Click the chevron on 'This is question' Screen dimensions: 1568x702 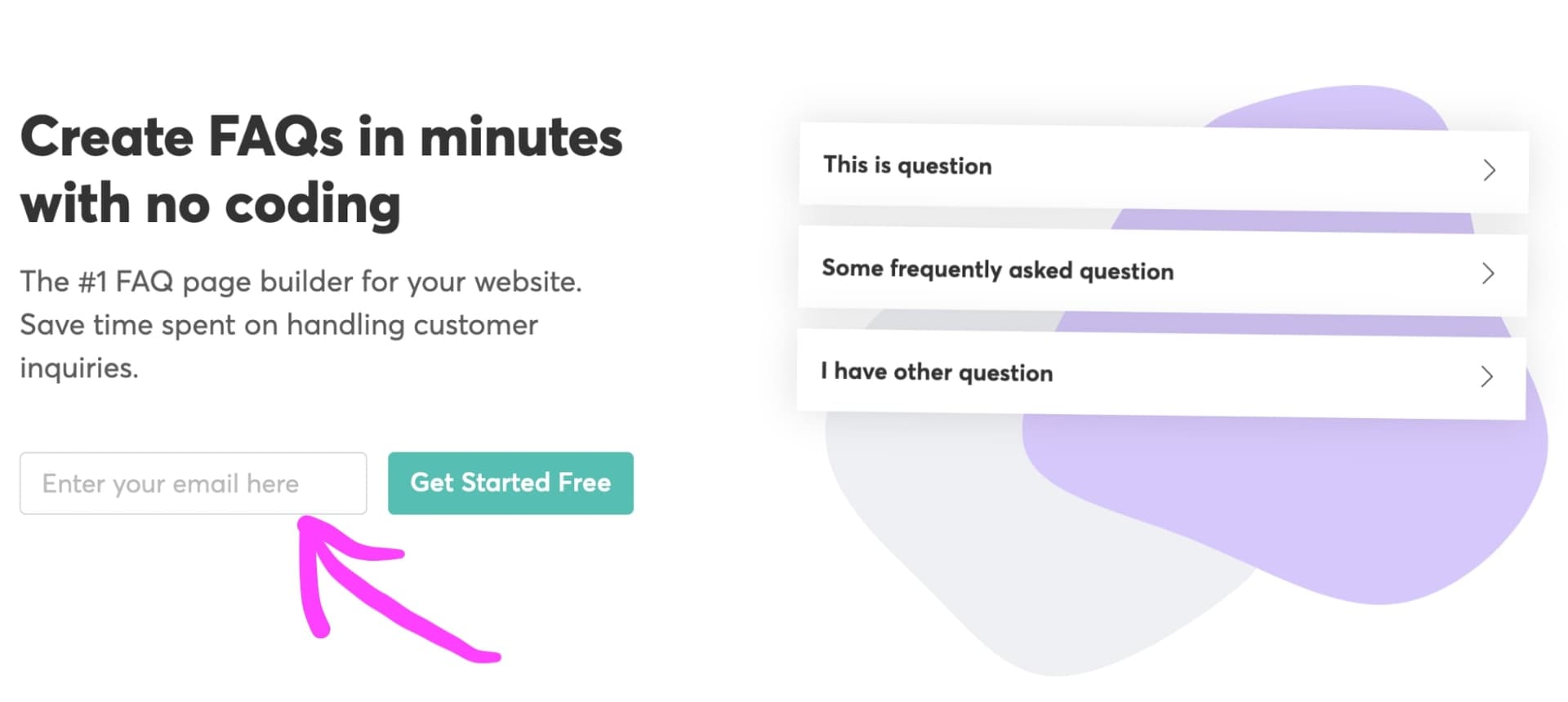[x=1489, y=170]
